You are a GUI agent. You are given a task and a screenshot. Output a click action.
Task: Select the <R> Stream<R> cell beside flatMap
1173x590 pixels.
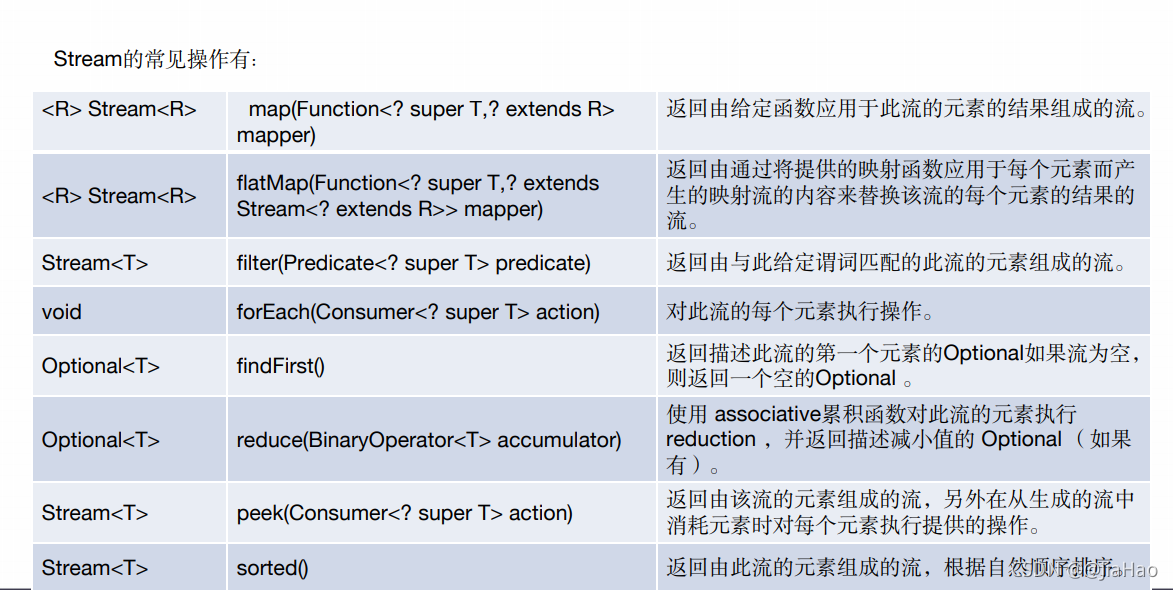pos(129,196)
